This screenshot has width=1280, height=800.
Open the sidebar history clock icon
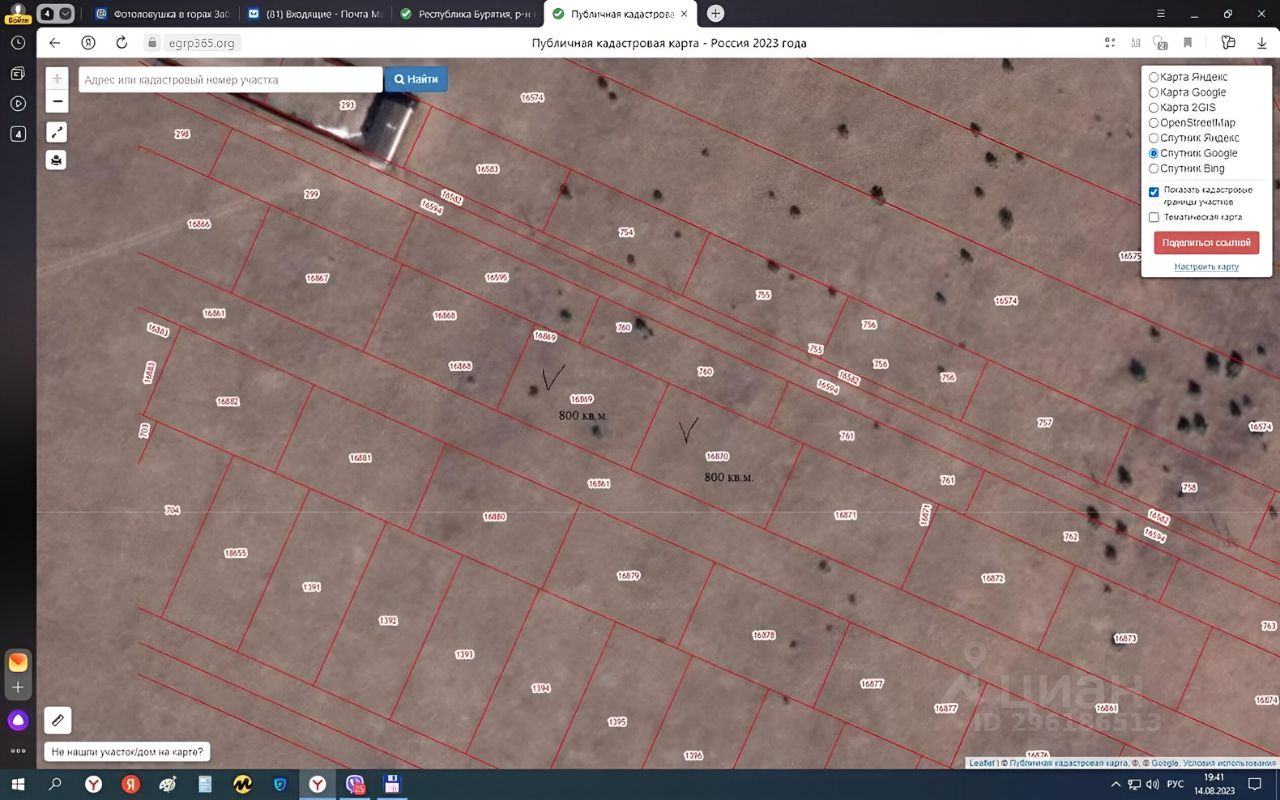[17, 43]
